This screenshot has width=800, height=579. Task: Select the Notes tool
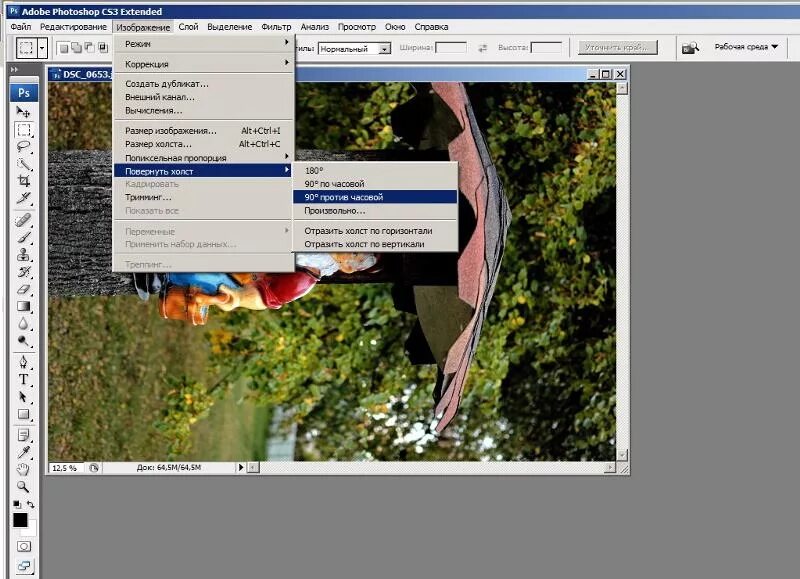tap(23, 435)
